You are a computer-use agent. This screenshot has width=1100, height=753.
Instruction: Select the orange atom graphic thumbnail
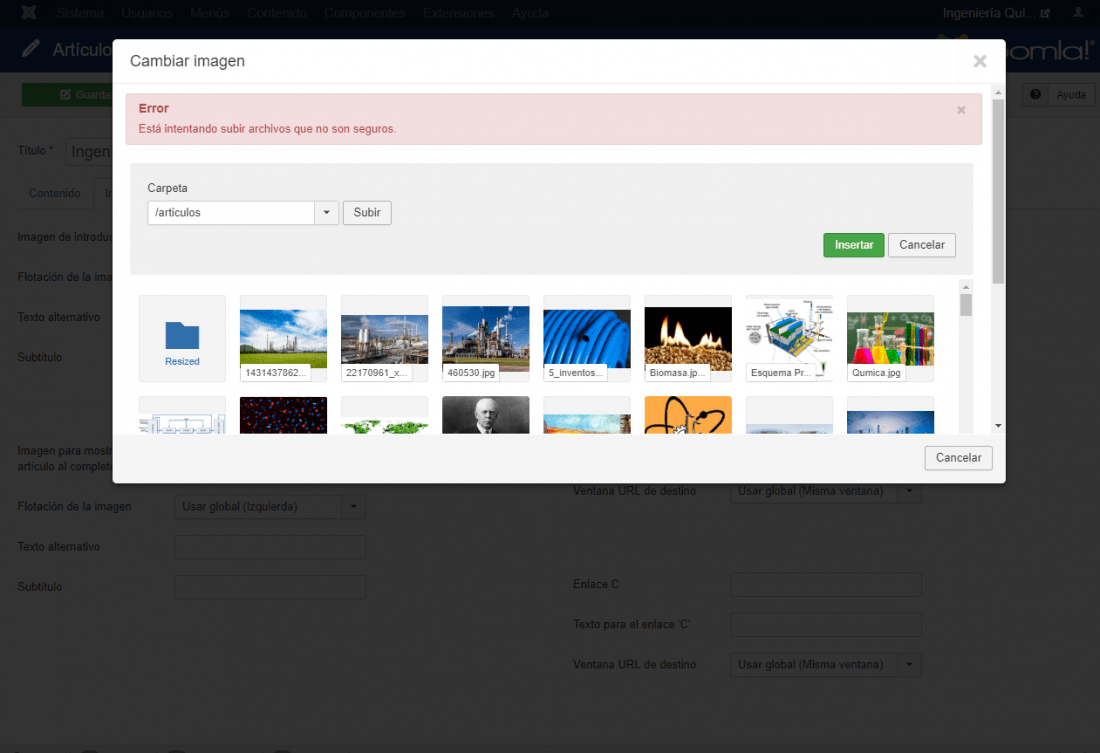pyautogui.click(x=688, y=415)
